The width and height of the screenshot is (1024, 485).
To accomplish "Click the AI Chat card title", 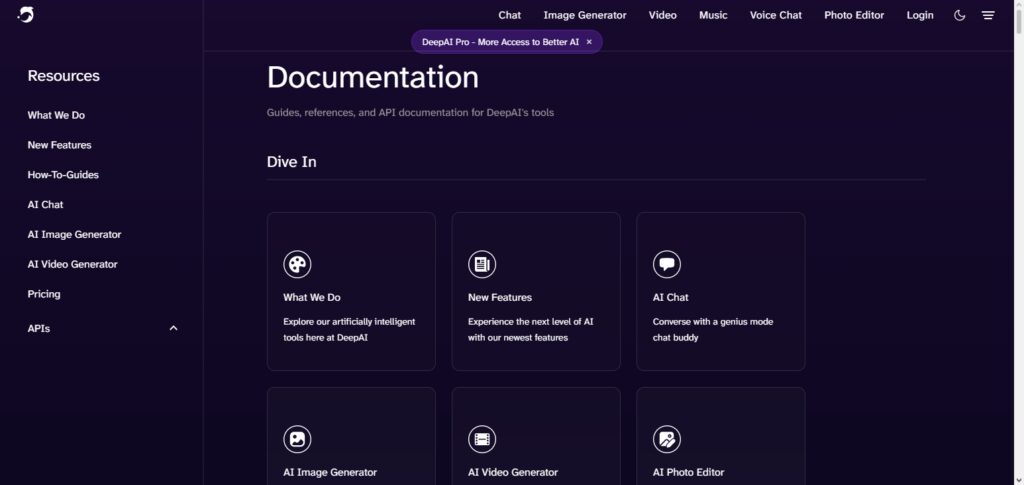I will [x=671, y=297].
